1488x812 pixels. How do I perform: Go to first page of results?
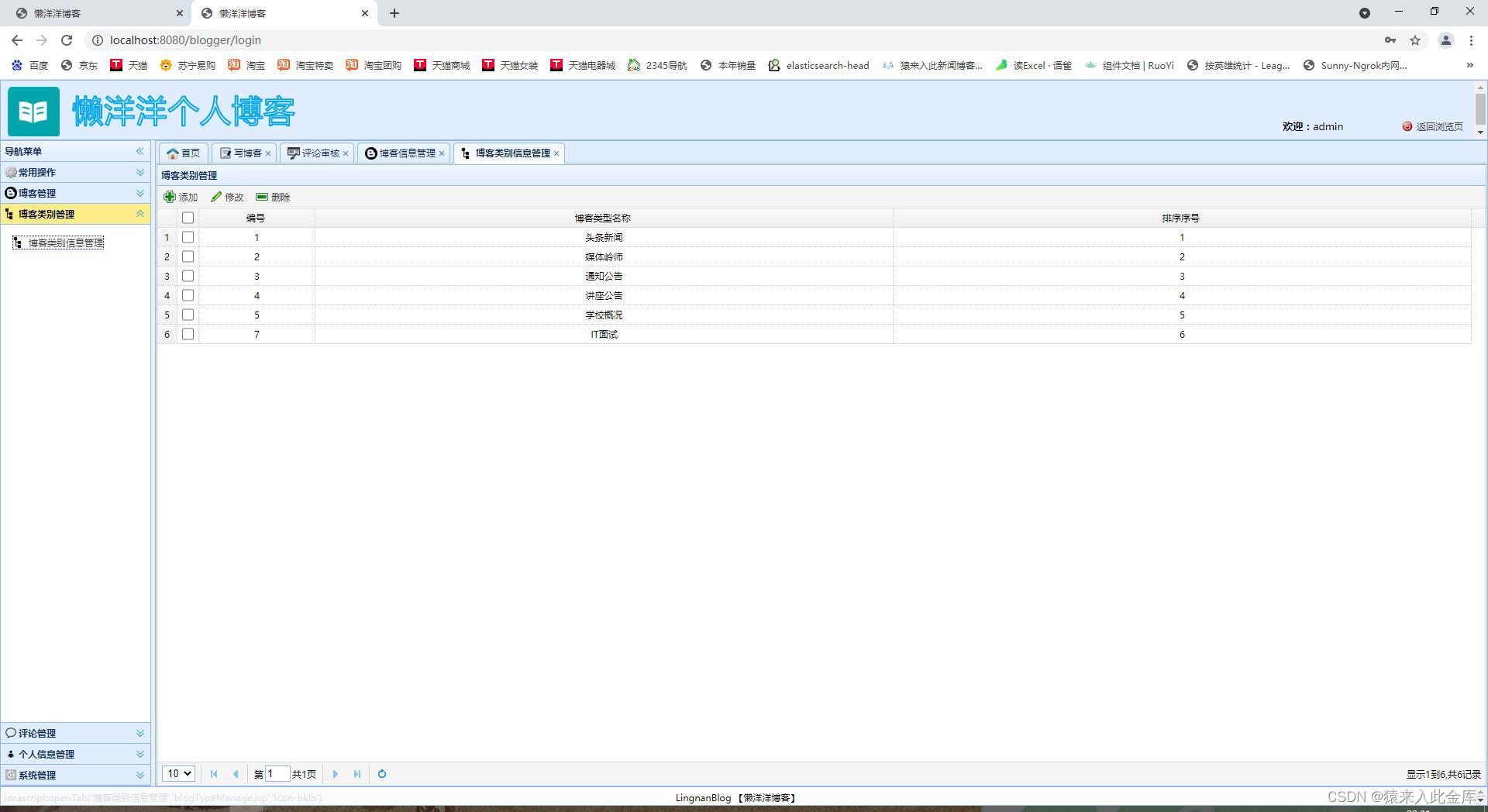(x=214, y=774)
